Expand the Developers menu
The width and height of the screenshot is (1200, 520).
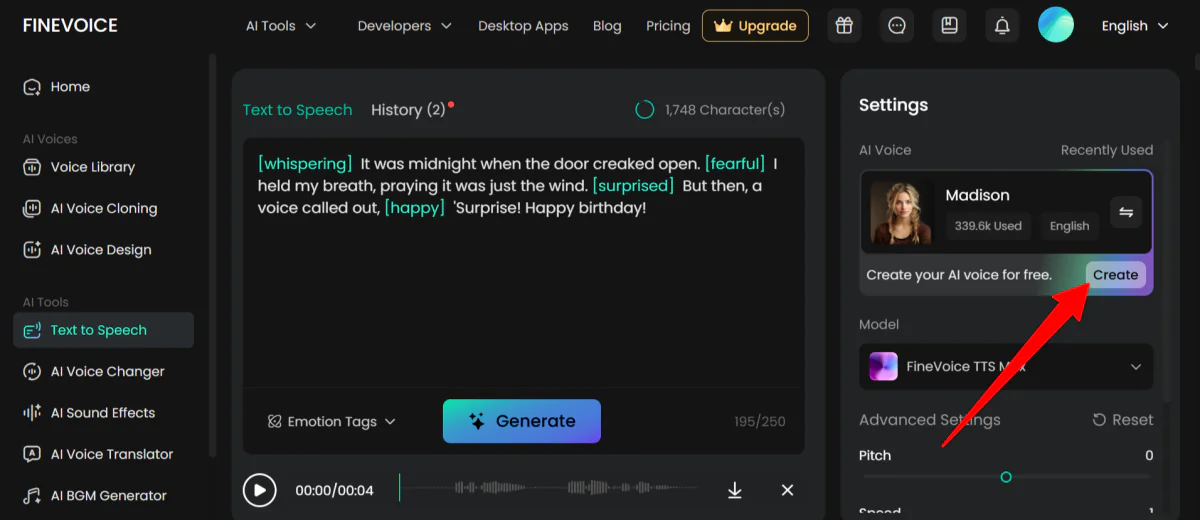pyautogui.click(x=404, y=26)
